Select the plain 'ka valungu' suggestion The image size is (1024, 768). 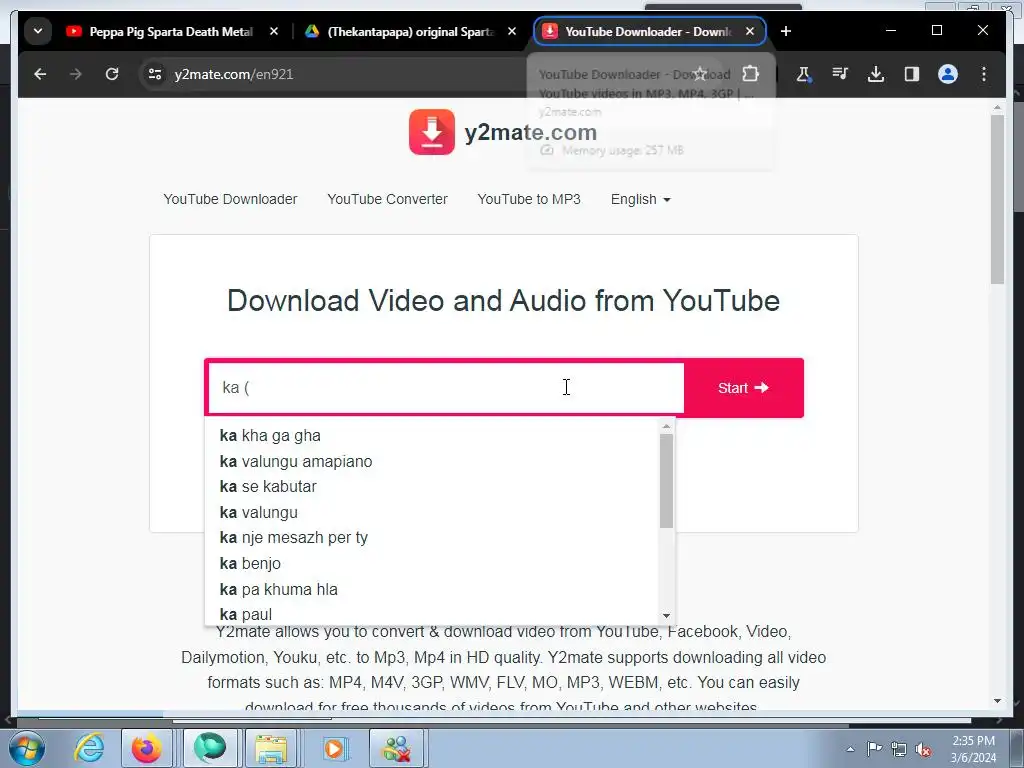click(431, 512)
